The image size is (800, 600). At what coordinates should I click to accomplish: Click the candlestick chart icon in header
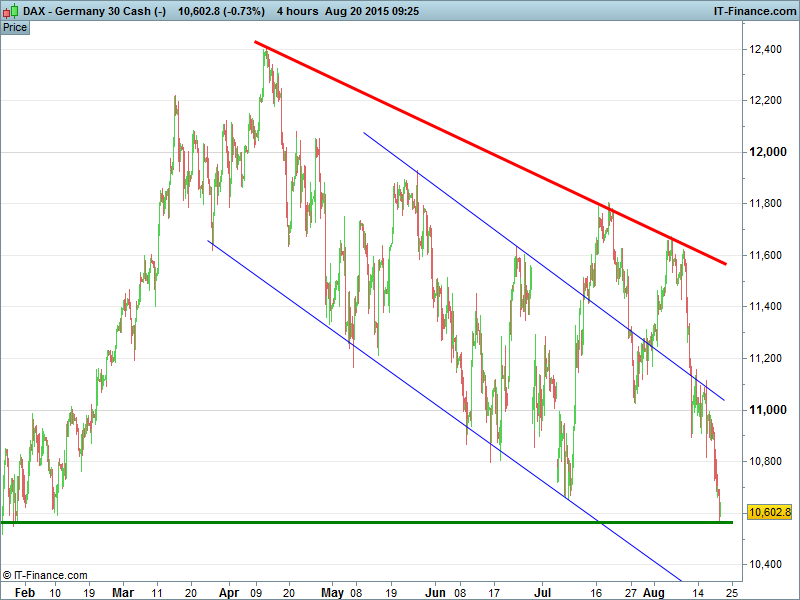(10, 11)
